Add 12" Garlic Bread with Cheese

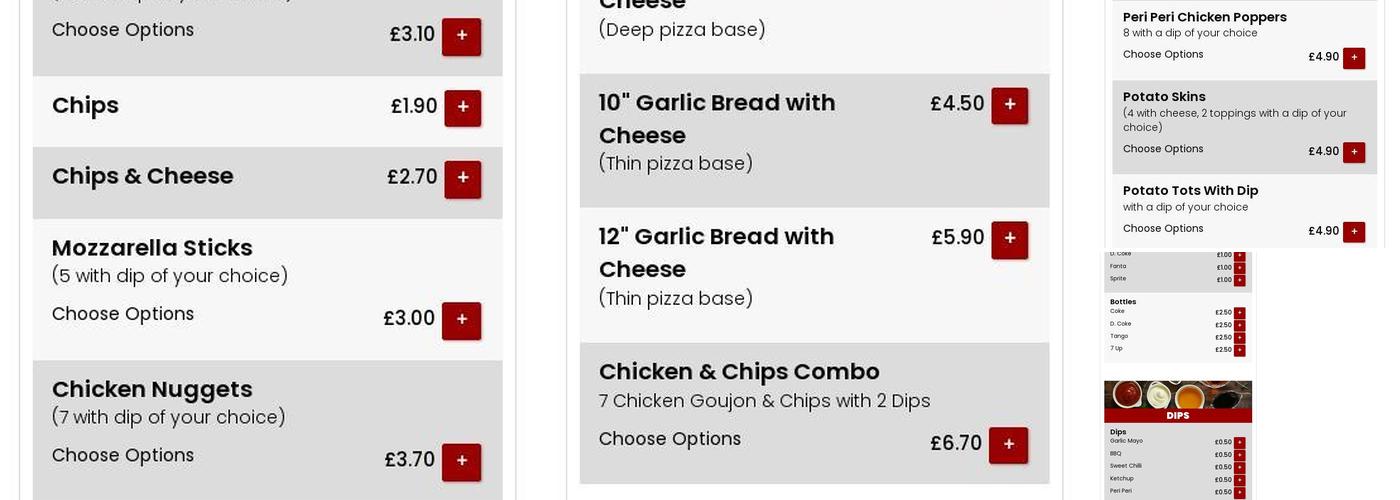1009,239
